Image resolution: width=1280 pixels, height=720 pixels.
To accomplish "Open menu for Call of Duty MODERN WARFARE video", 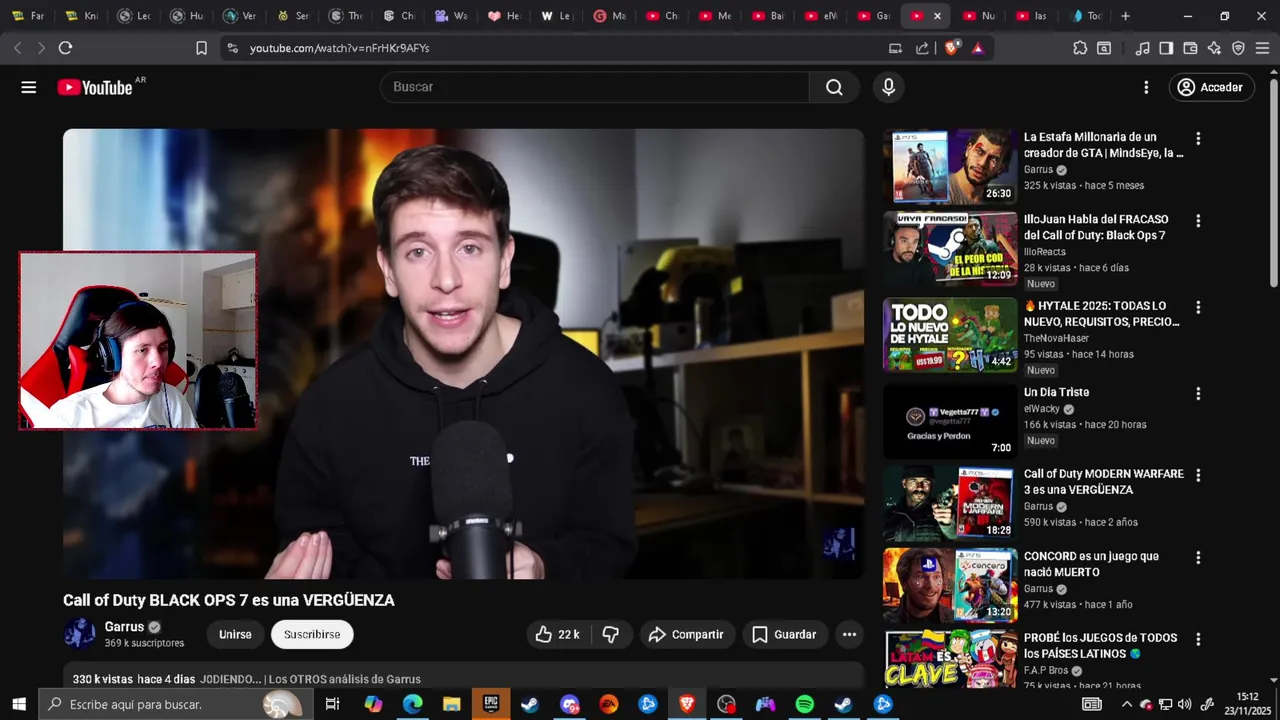I will tap(1198, 476).
